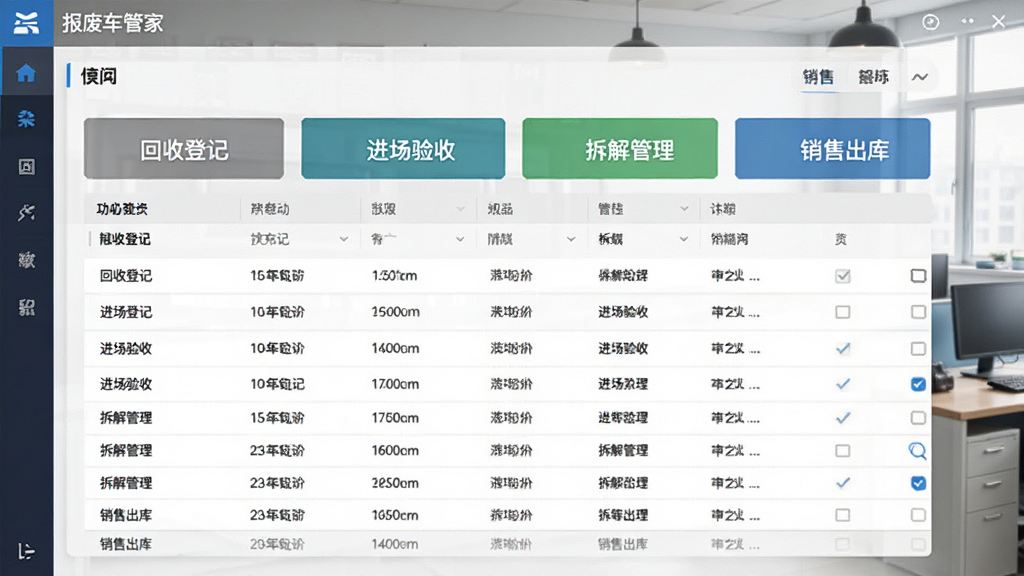Untick the grey checked box in the 回收登记 table row
Viewport: 1024px width, 576px height.
click(x=842, y=276)
